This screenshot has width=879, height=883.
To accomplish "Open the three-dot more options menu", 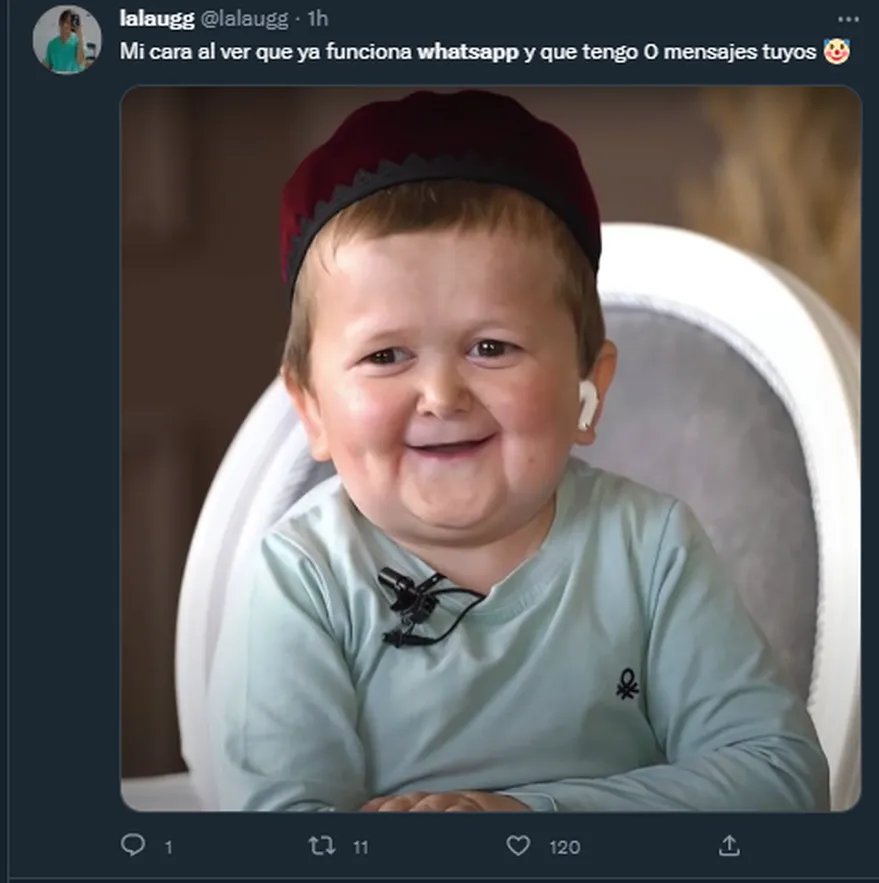I will tap(848, 19).
